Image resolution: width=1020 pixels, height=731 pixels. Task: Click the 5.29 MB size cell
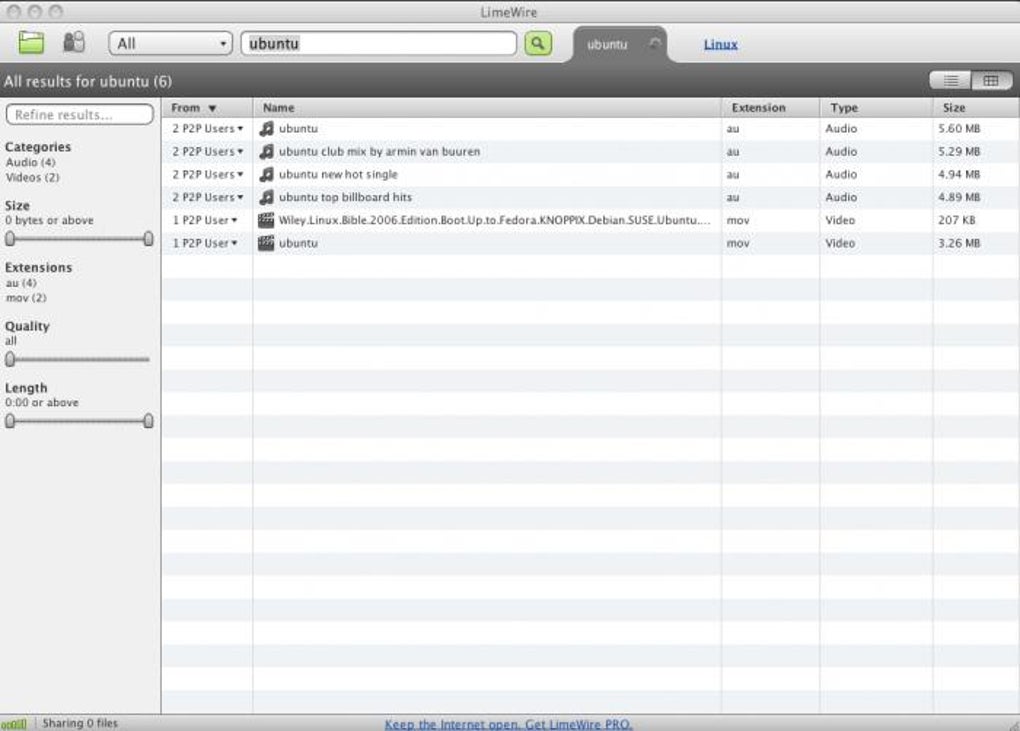click(x=959, y=152)
